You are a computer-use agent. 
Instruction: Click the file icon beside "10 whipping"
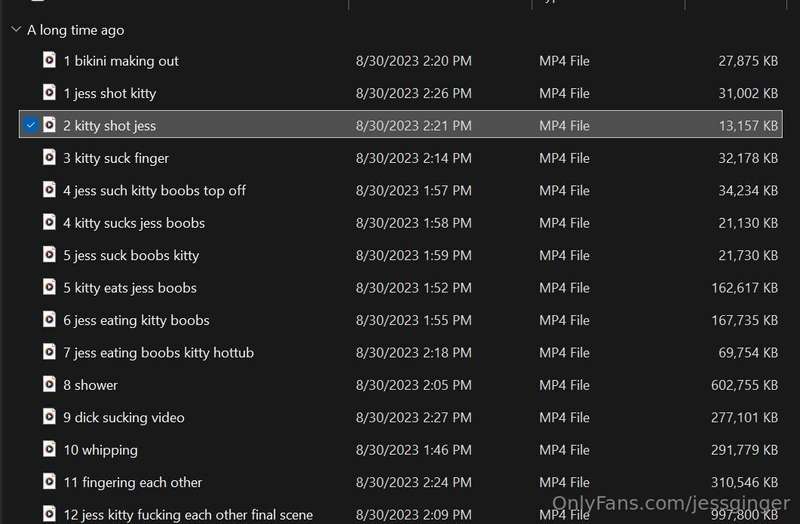49,449
